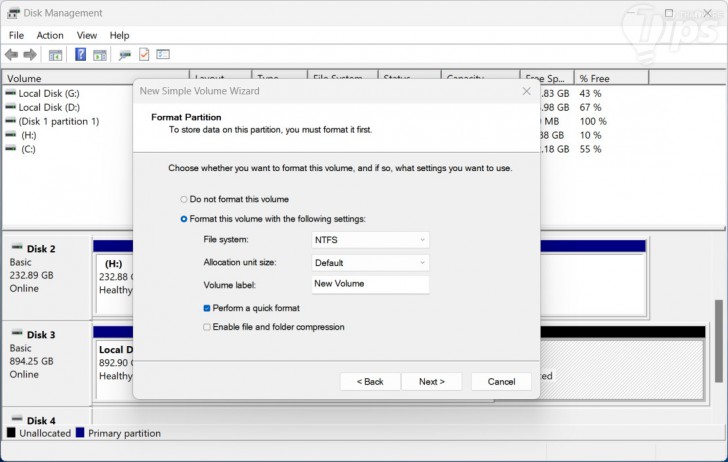The image size is (728, 462).
Task: Click the drive icon beside Local Disk (D:)
Action: pyautogui.click(x=10, y=107)
